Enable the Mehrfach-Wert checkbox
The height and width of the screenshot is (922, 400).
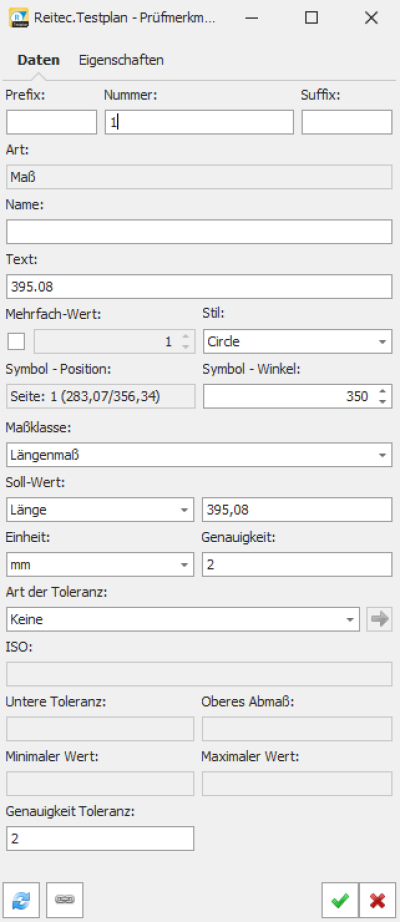(x=16, y=342)
